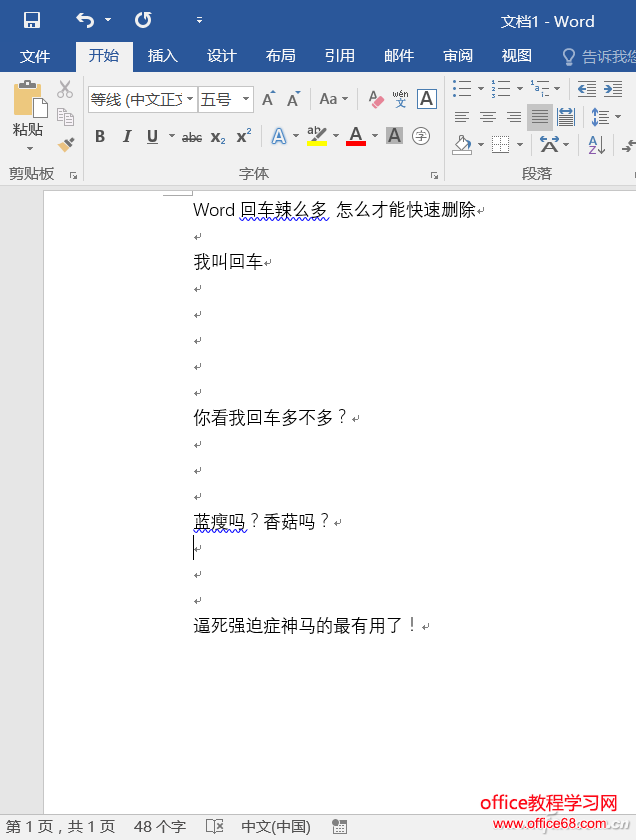Click the Clear Formatting eraser icon
The height and width of the screenshot is (840, 636).
[x=376, y=99]
